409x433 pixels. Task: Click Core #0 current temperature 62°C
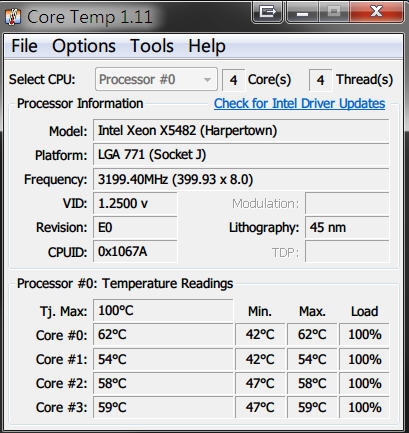pyautogui.click(x=163, y=334)
